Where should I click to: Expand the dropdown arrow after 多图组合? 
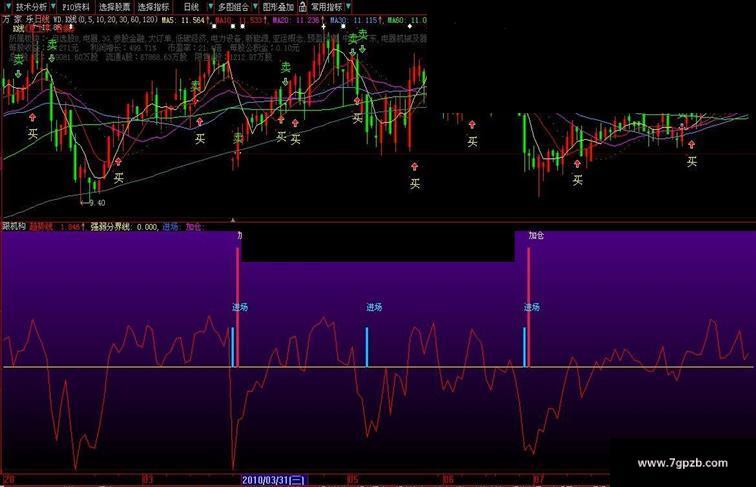tap(256, 7)
